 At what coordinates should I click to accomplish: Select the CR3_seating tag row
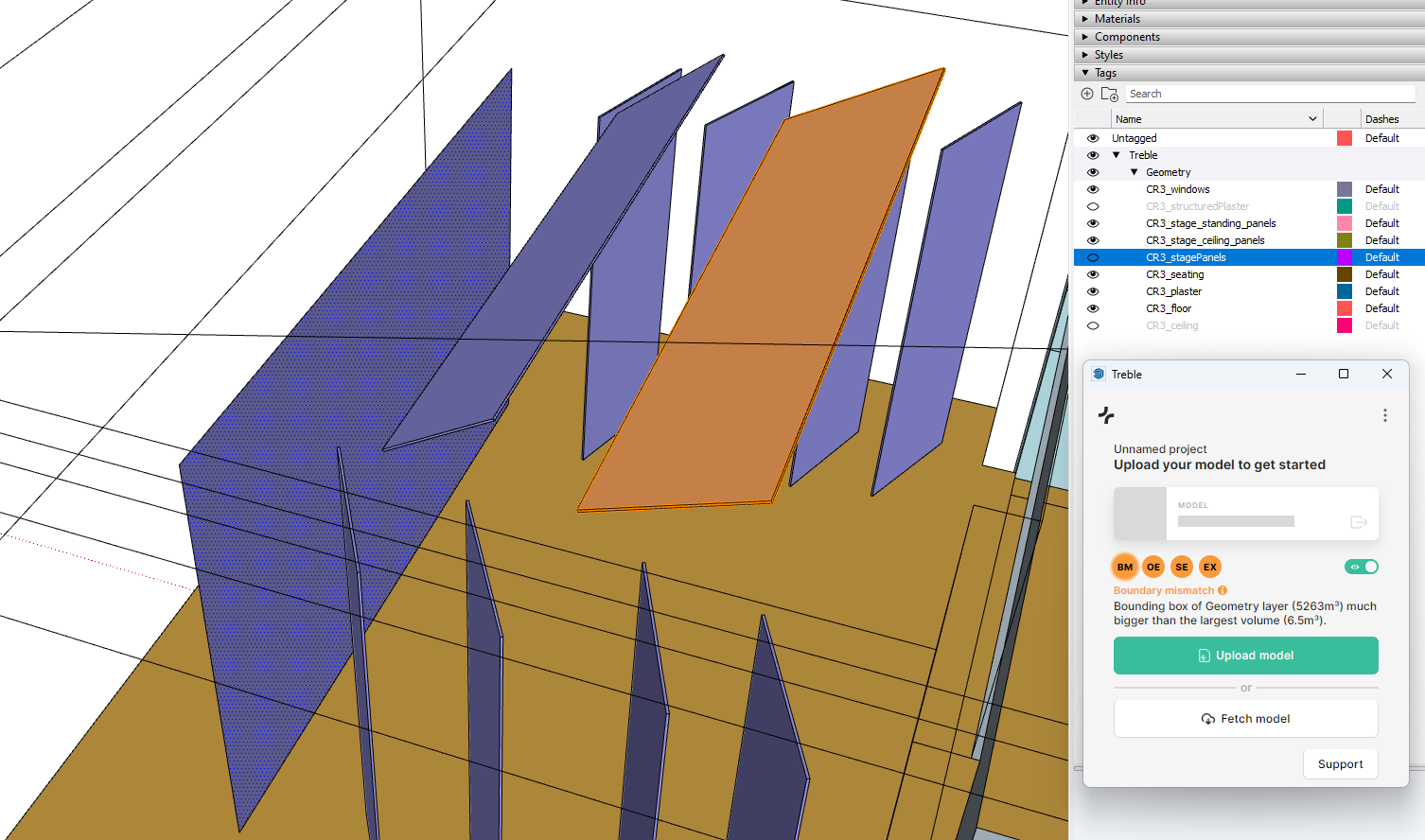click(1249, 274)
